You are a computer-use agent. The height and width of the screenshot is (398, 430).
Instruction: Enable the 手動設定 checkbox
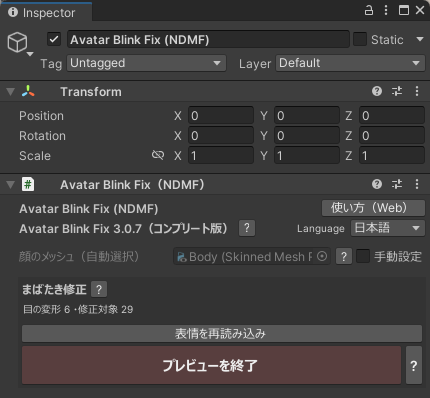[363, 256]
